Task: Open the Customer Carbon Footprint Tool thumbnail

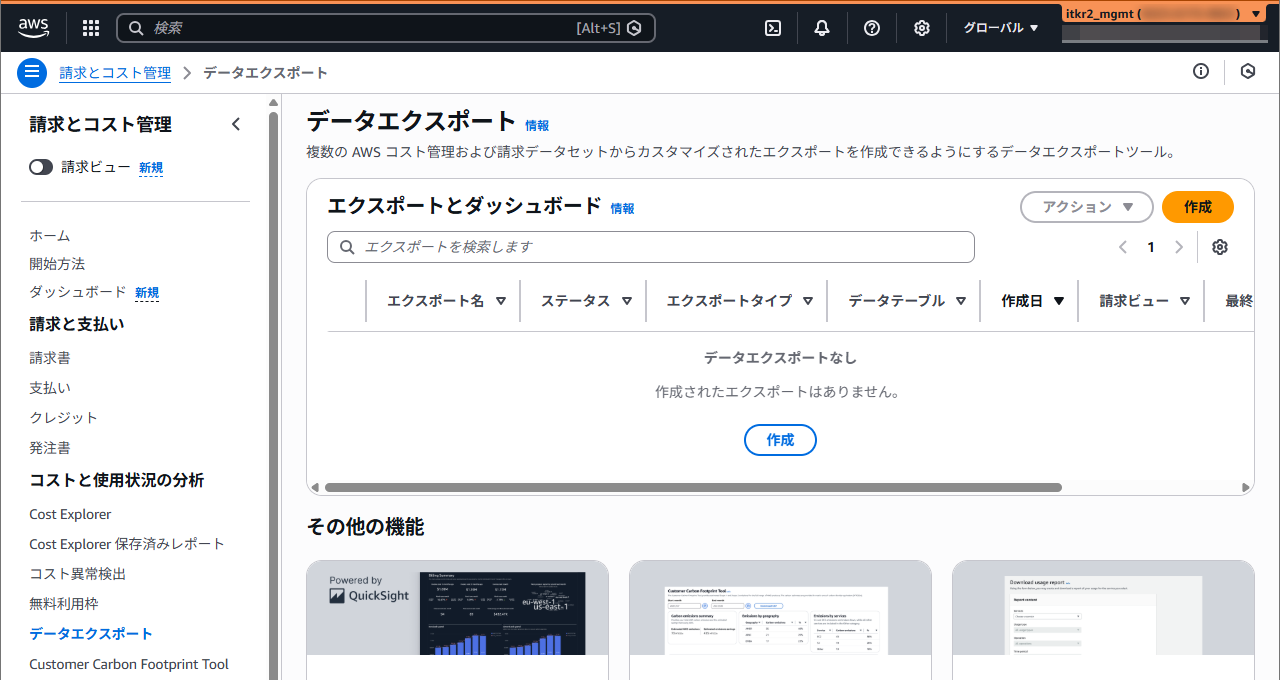Action: [780, 608]
